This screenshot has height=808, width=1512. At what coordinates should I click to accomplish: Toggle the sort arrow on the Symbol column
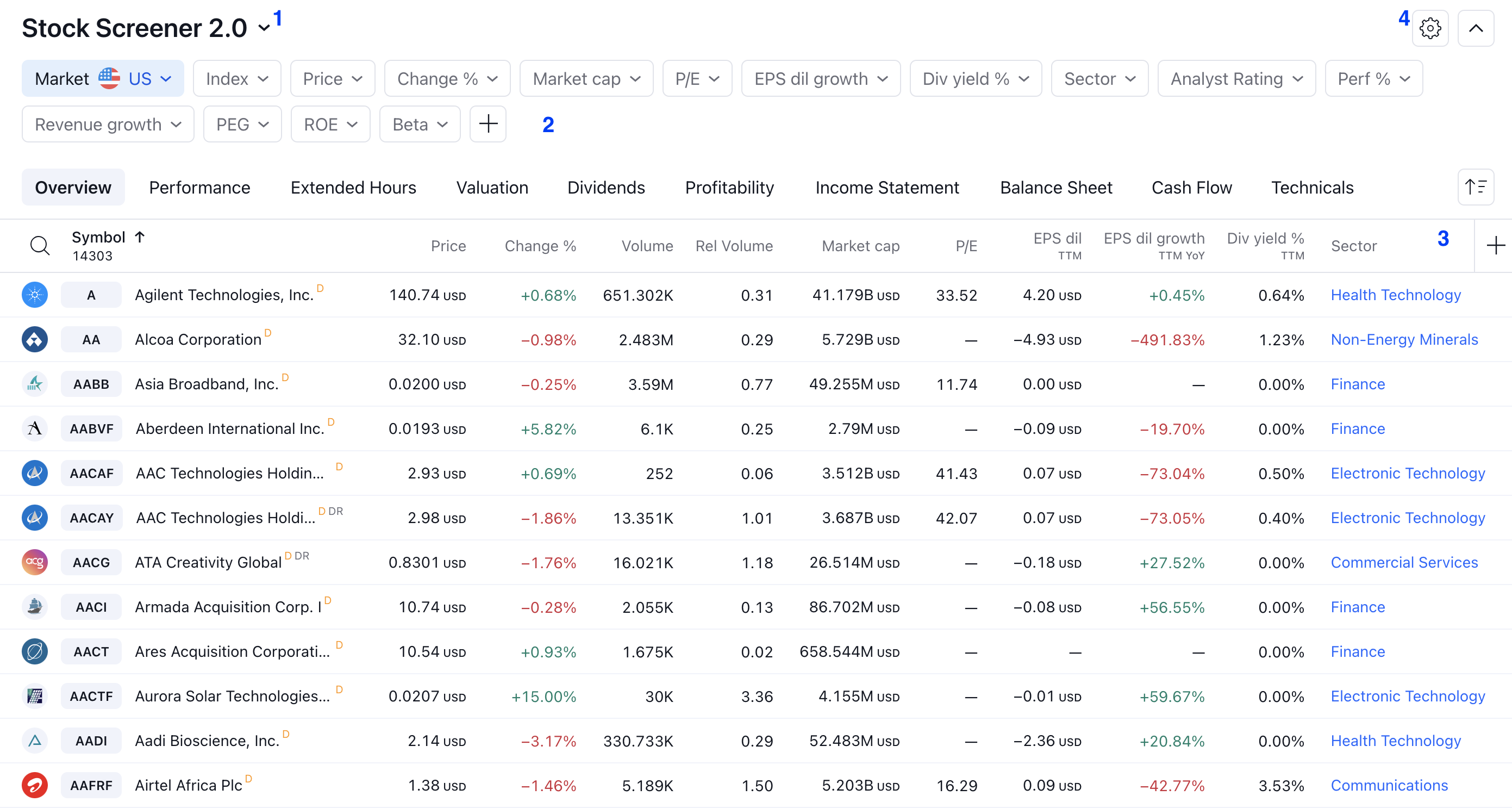(x=140, y=237)
